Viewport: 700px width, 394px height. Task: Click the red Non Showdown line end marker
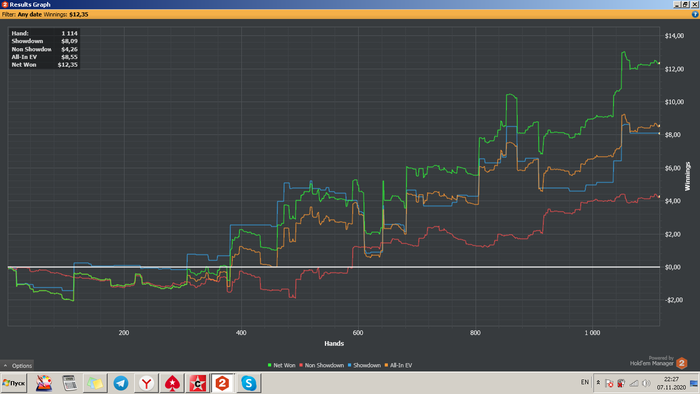pos(659,197)
